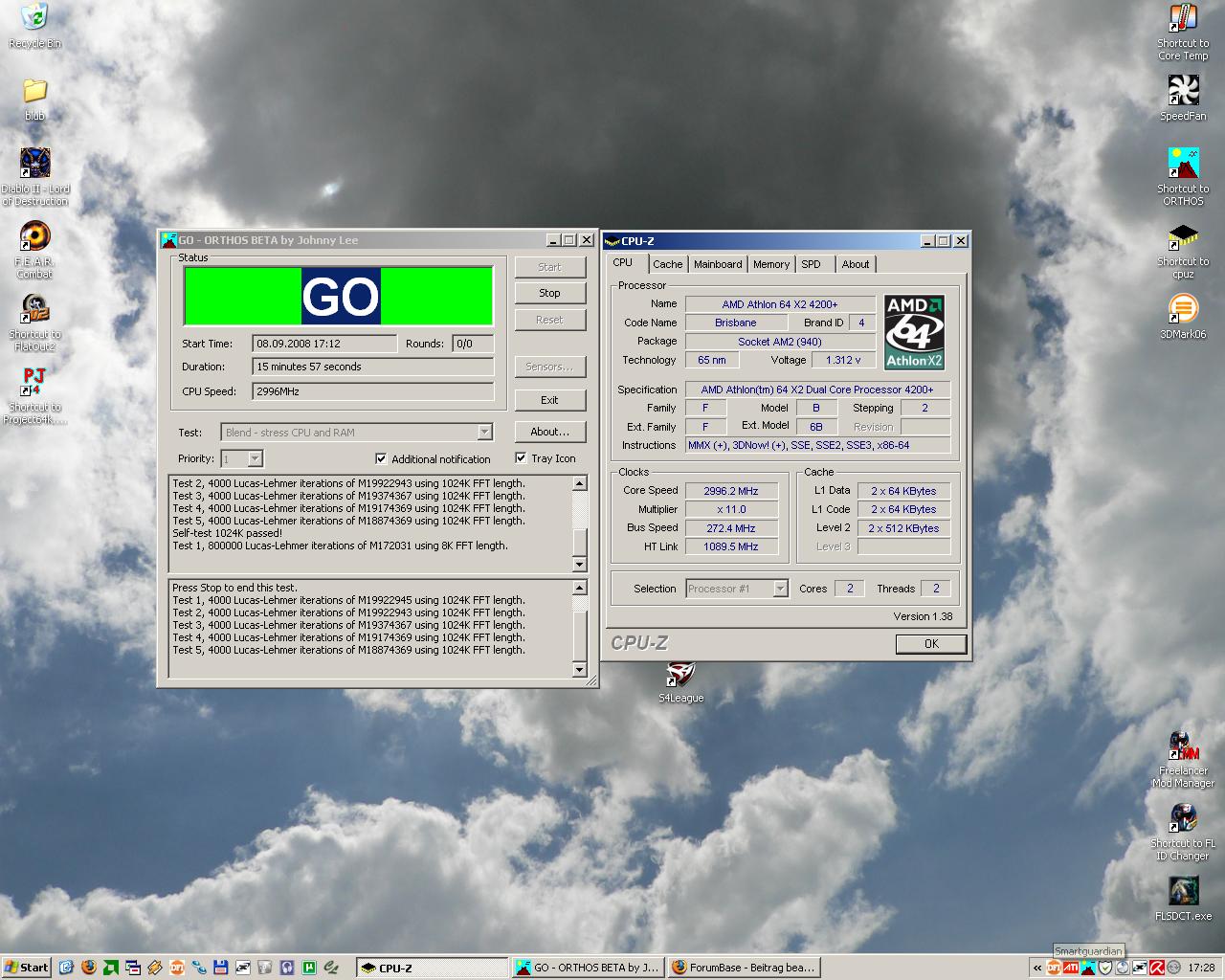Open the FlatOut2 shortcut icon
Screen dimensions: 1225x980
[34, 322]
